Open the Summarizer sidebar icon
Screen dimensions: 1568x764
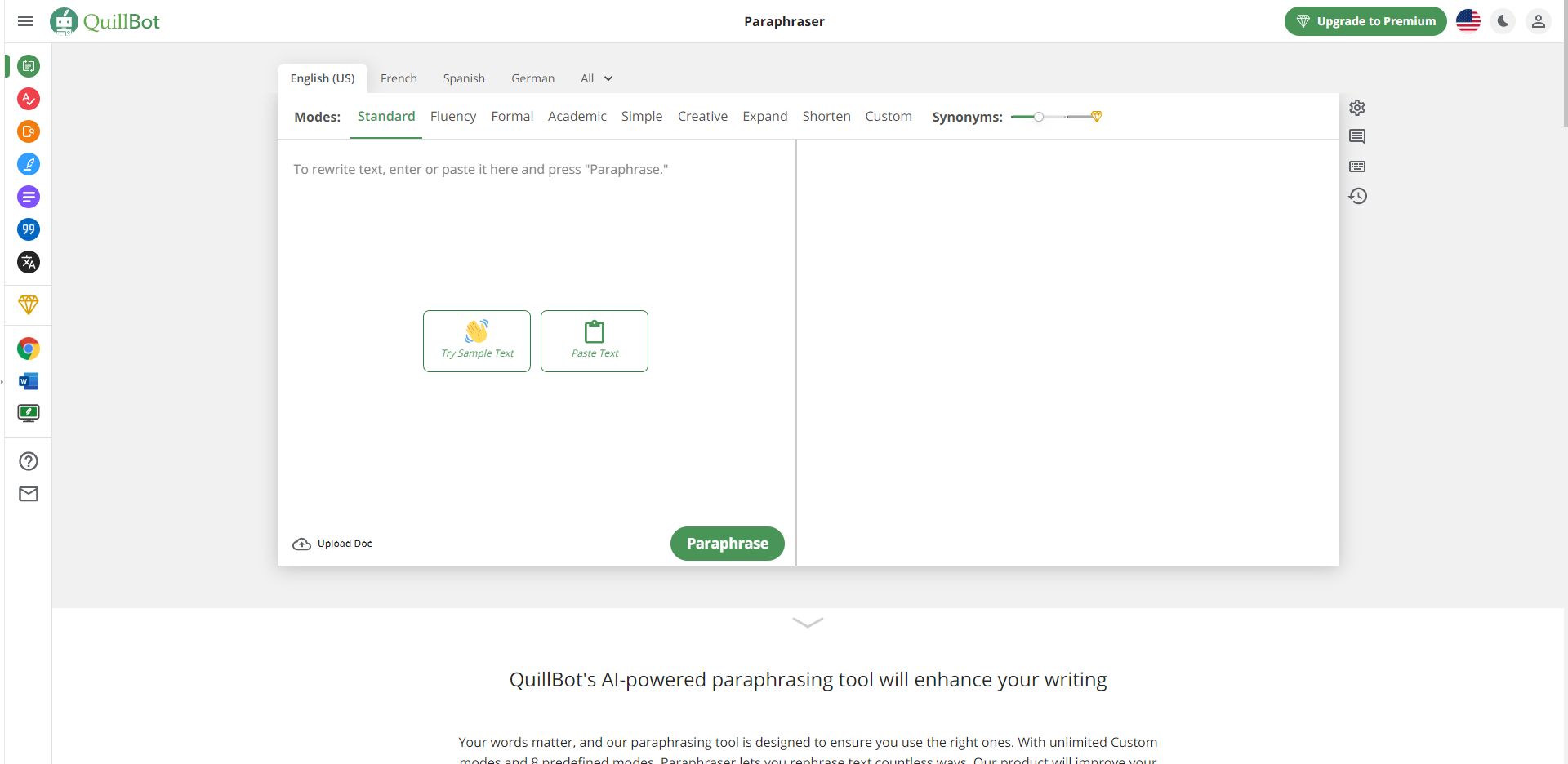[29, 197]
